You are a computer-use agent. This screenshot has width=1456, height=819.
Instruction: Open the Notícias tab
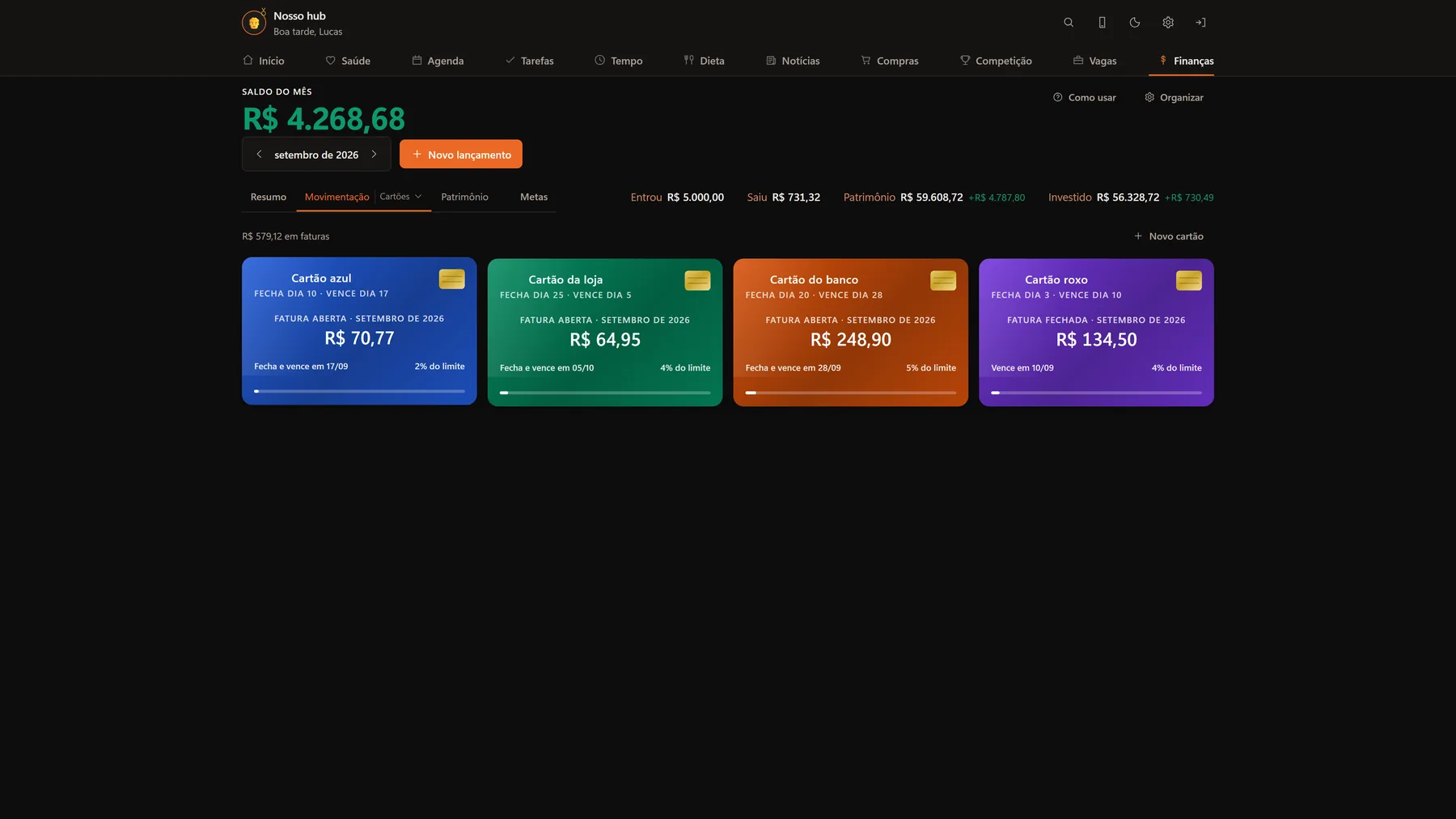pos(793,61)
